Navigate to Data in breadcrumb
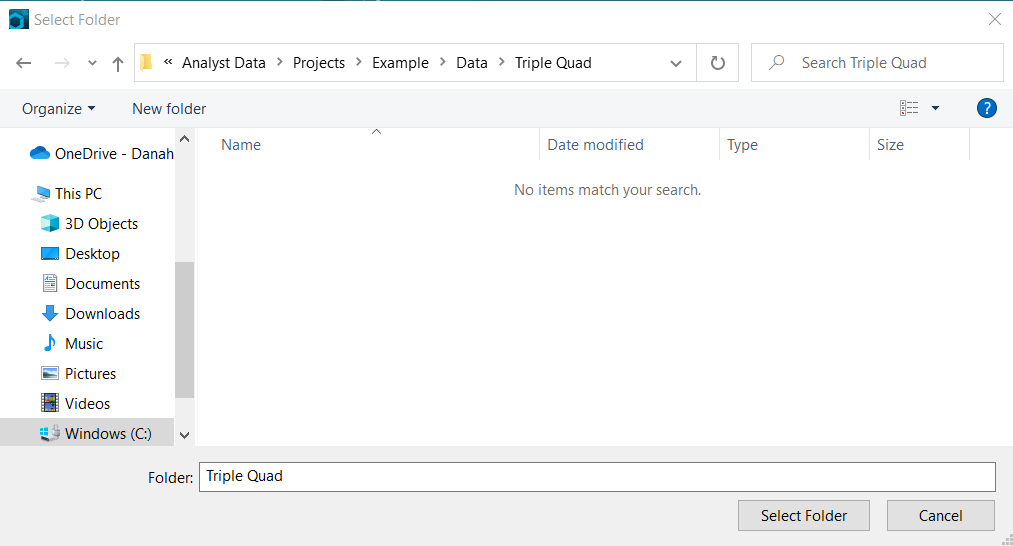Image resolution: width=1013 pixels, height=546 pixels. [472, 63]
